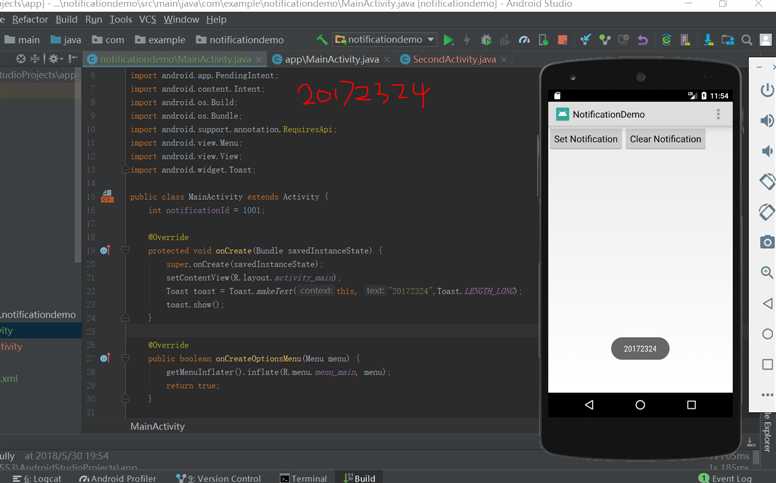
Task: Open the Event Log
Action: tap(726, 478)
